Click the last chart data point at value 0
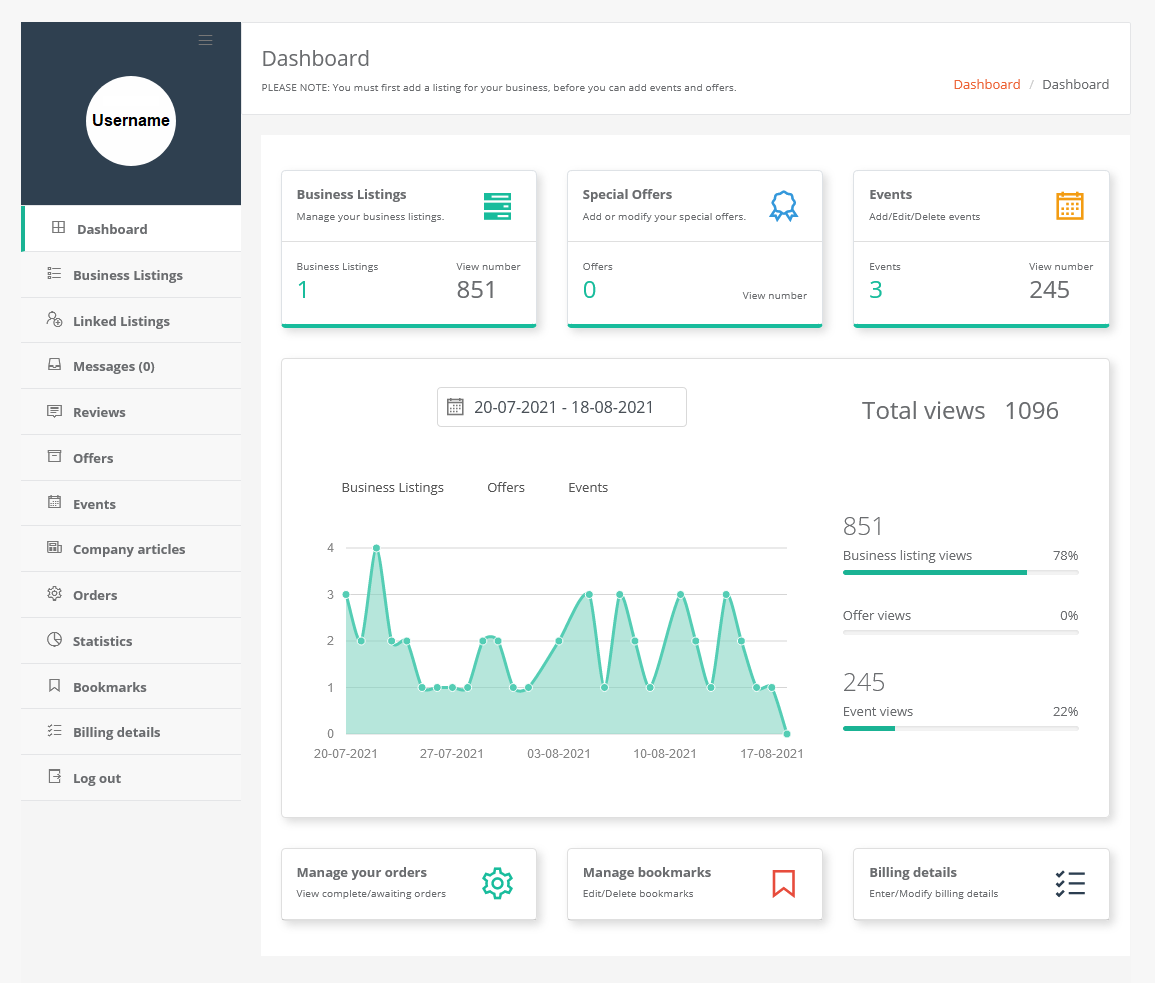 click(787, 734)
